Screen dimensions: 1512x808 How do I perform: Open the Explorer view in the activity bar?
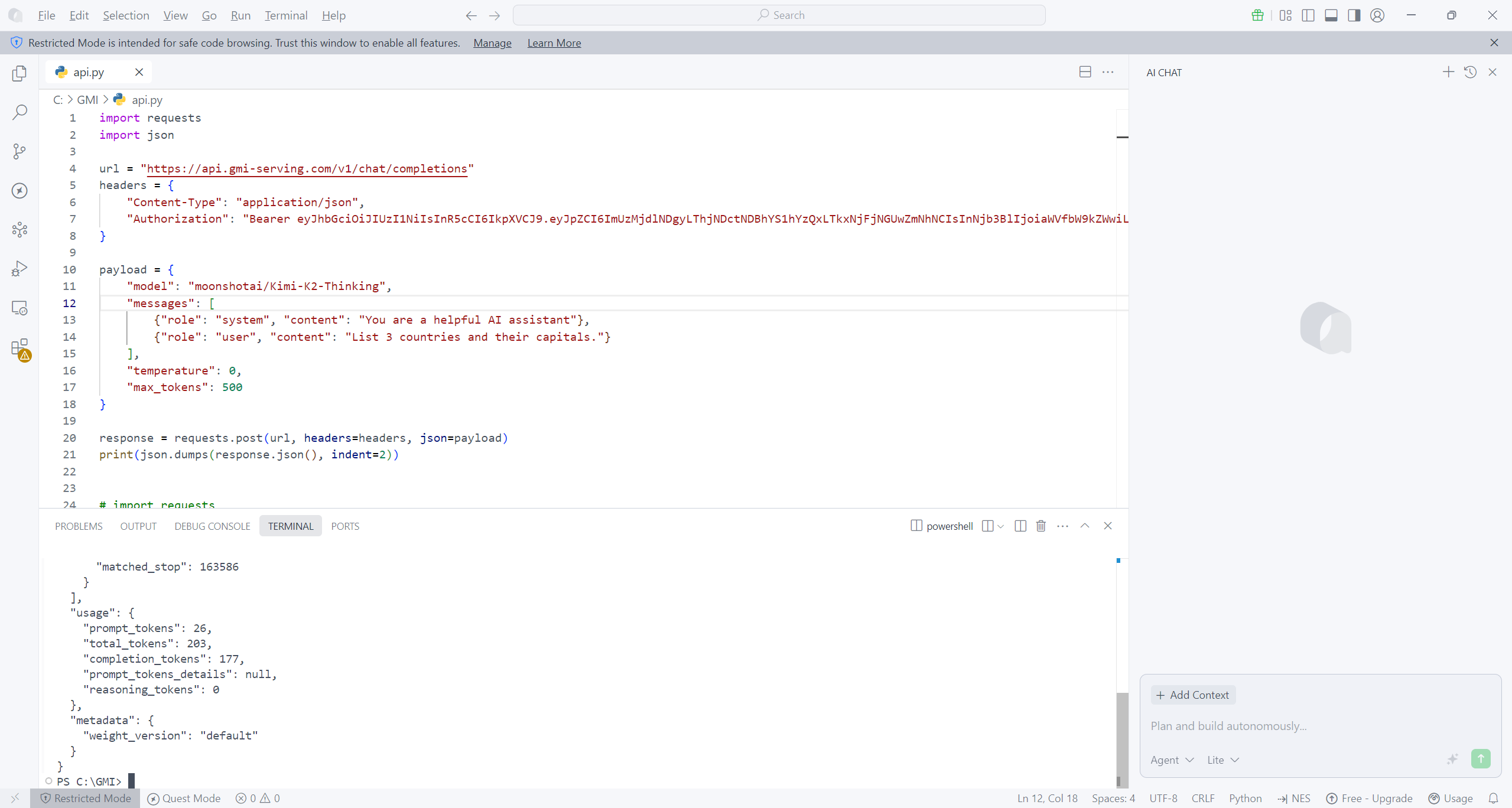tap(19, 73)
